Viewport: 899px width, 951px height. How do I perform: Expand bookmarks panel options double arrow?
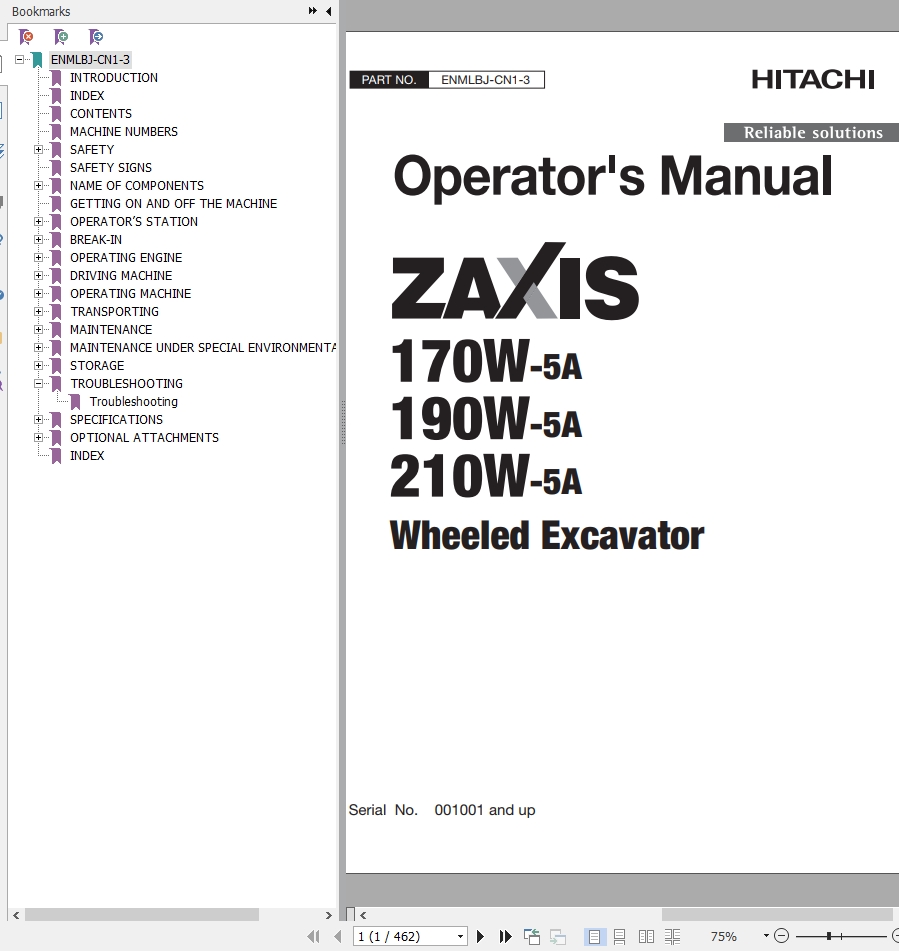pos(312,11)
